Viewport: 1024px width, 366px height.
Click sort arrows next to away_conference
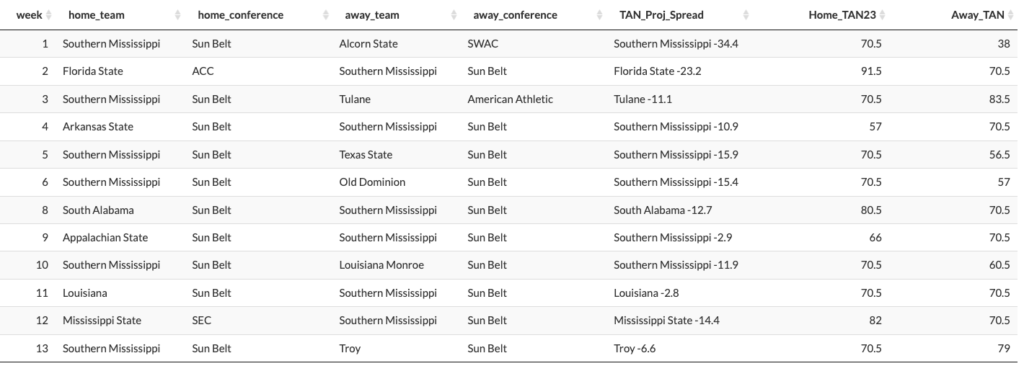click(x=600, y=15)
